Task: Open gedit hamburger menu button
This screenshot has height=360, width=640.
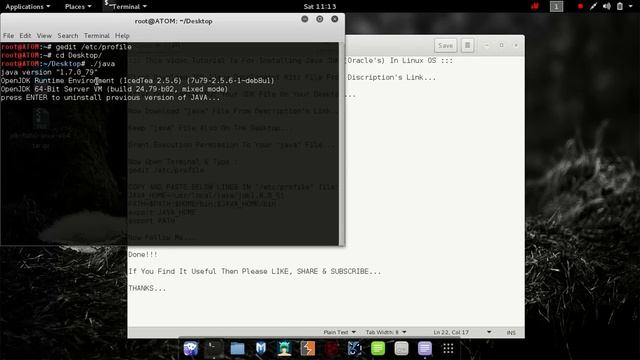Action: 467,45
